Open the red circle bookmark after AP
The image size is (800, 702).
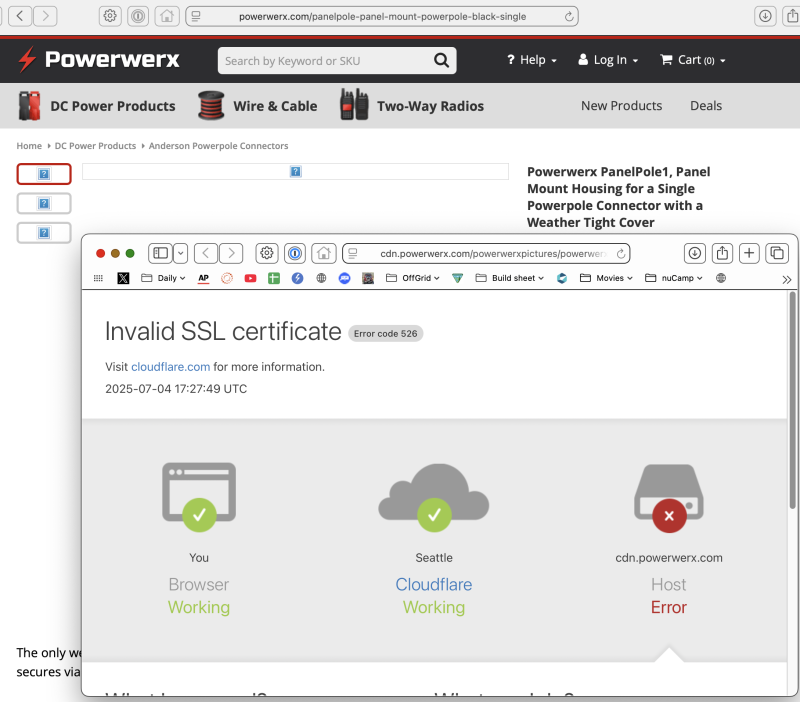click(227, 278)
